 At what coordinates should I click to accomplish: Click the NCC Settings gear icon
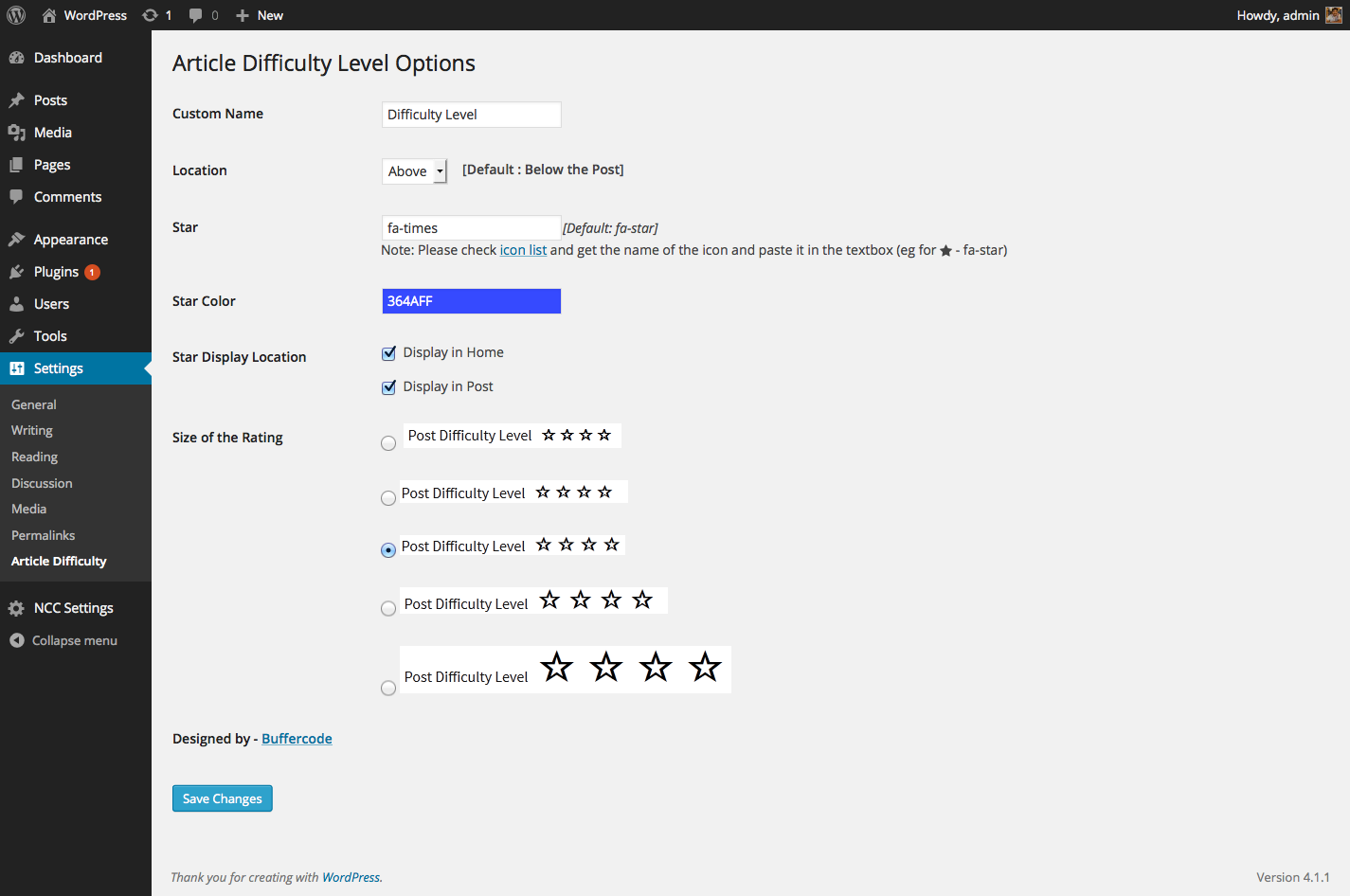click(x=16, y=608)
